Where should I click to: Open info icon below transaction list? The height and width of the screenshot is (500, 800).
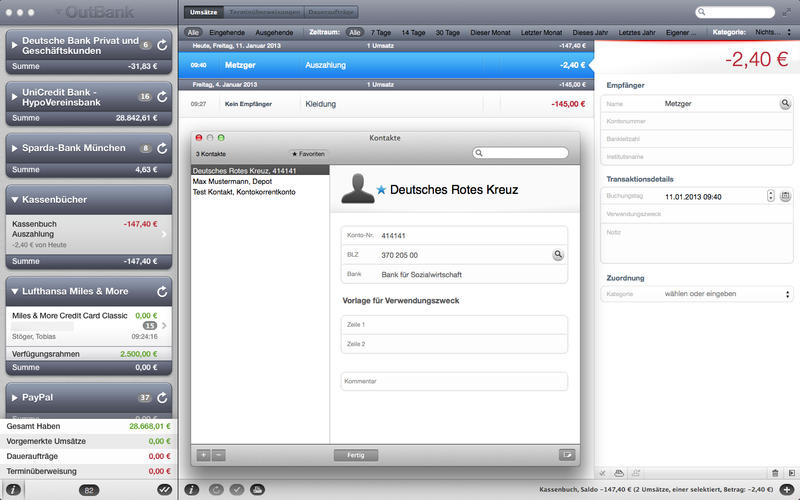191,490
